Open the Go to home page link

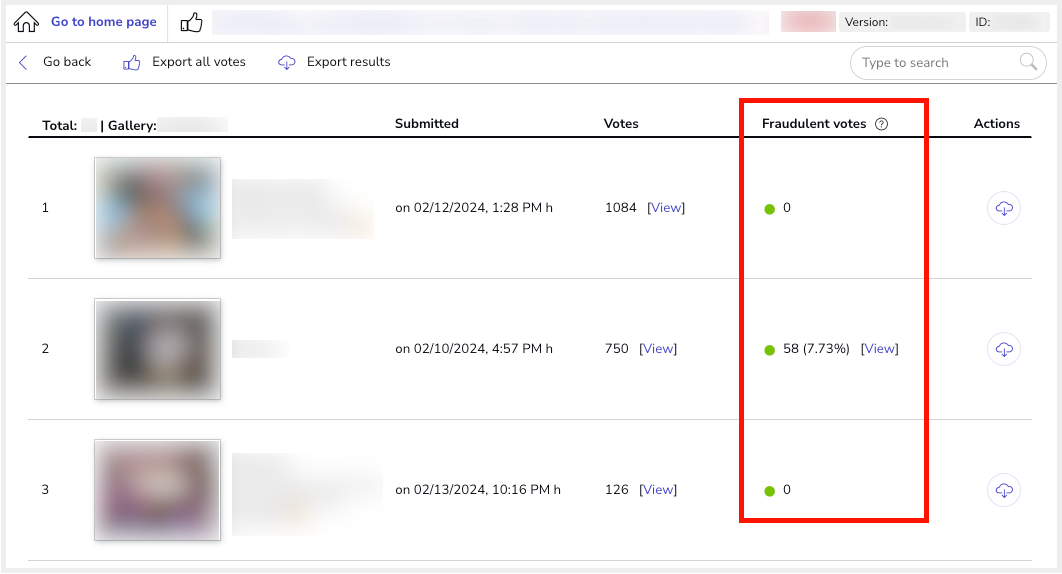point(104,22)
